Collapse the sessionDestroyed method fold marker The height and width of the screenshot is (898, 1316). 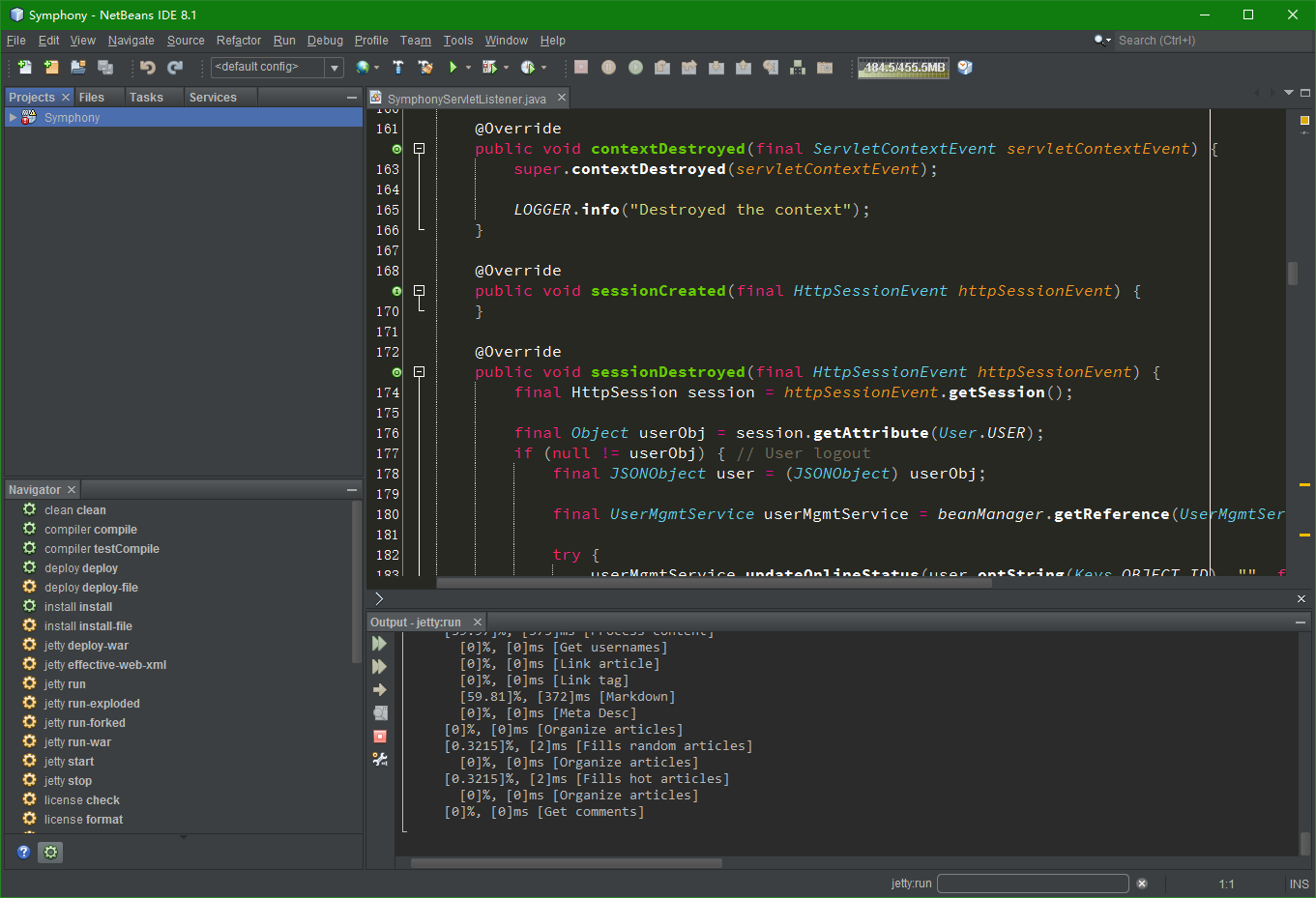pyautogui.click(x=419, y=372)
